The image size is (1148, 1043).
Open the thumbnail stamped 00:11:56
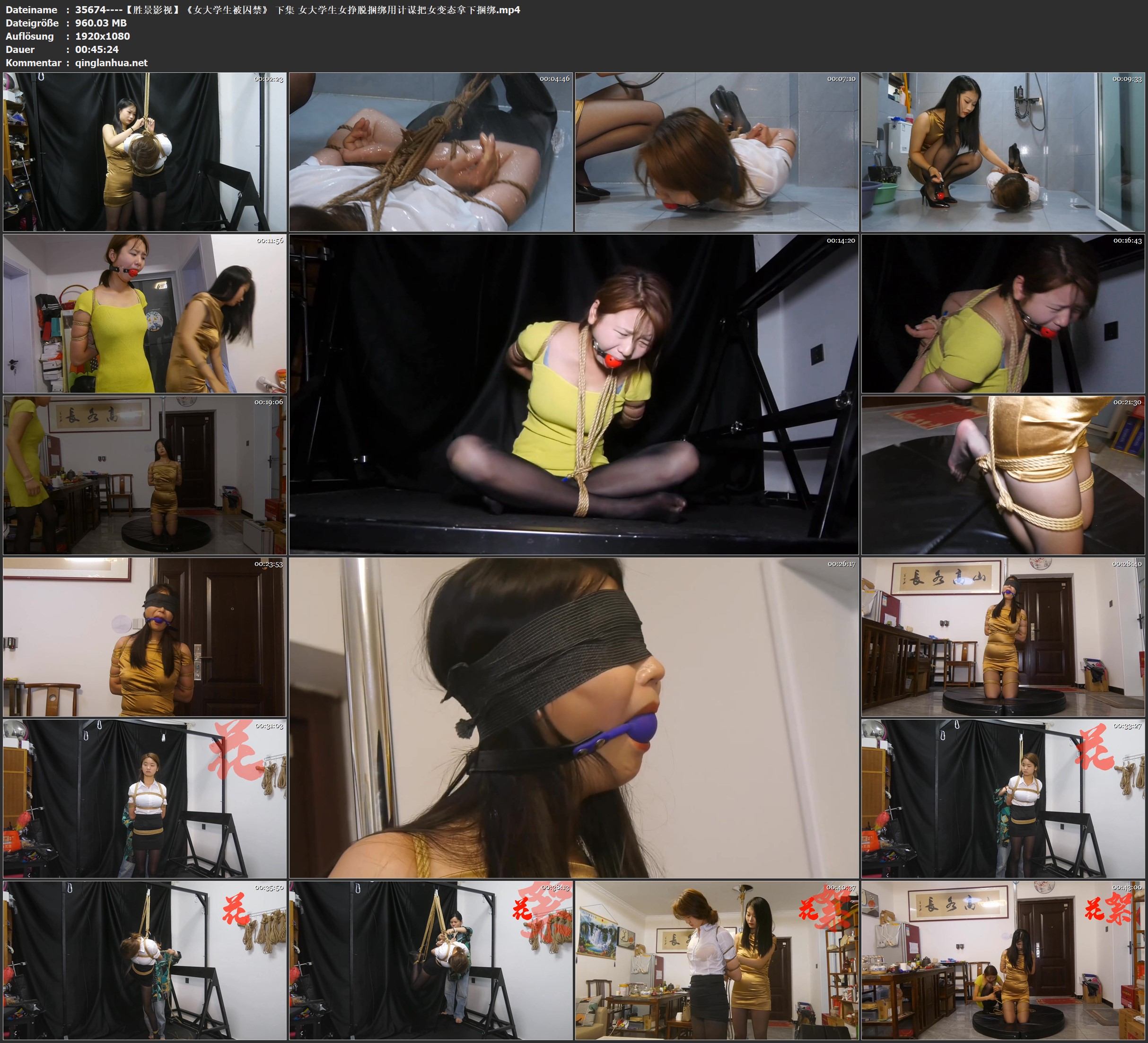click(145, 313)
